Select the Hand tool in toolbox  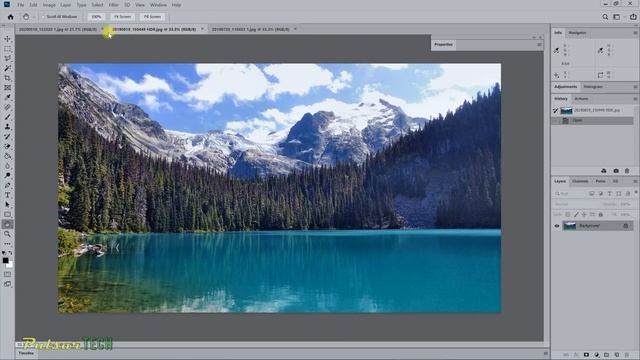click(x=7, y=224)
